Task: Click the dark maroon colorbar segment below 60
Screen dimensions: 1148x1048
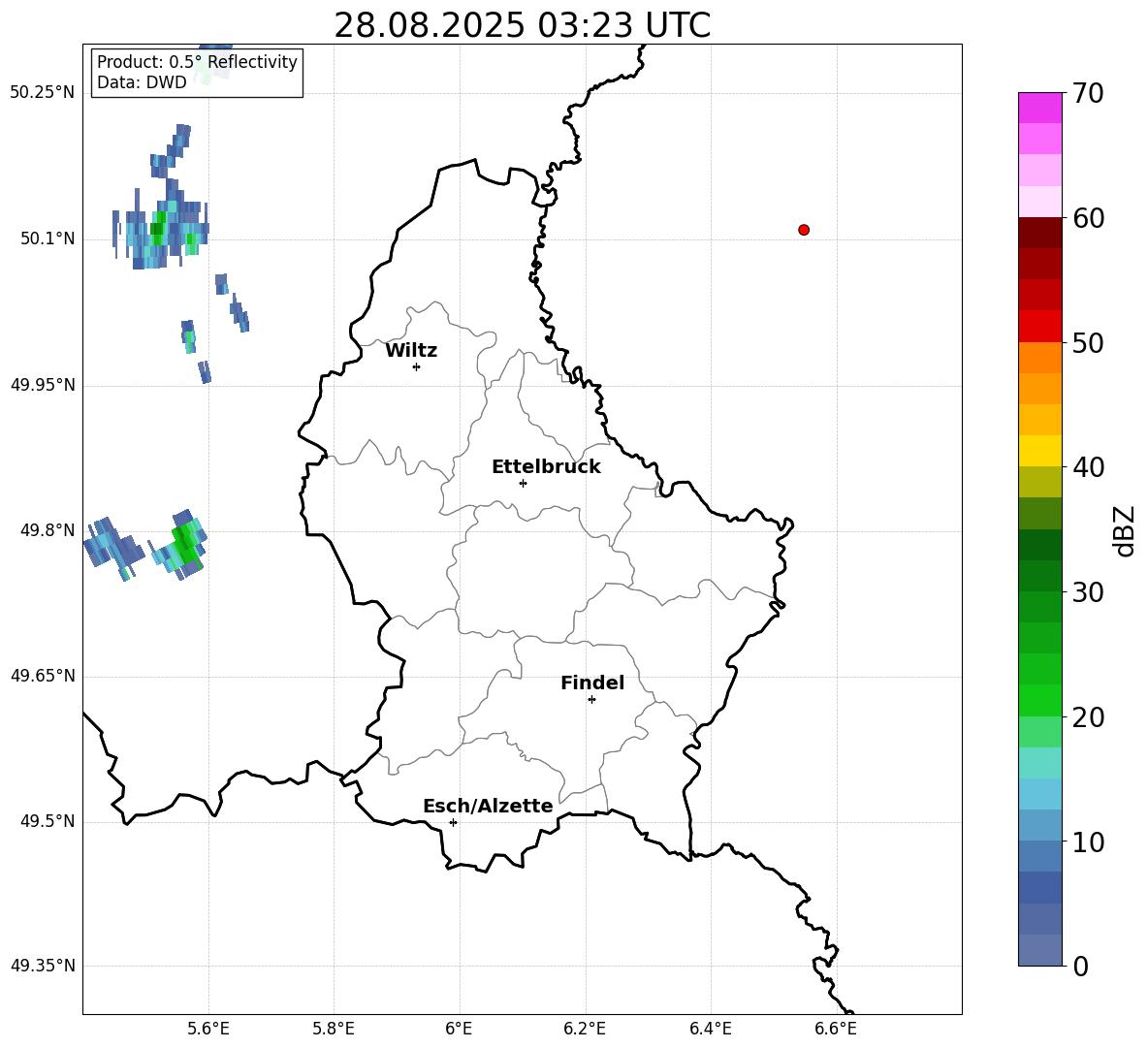Action: 1039,234
